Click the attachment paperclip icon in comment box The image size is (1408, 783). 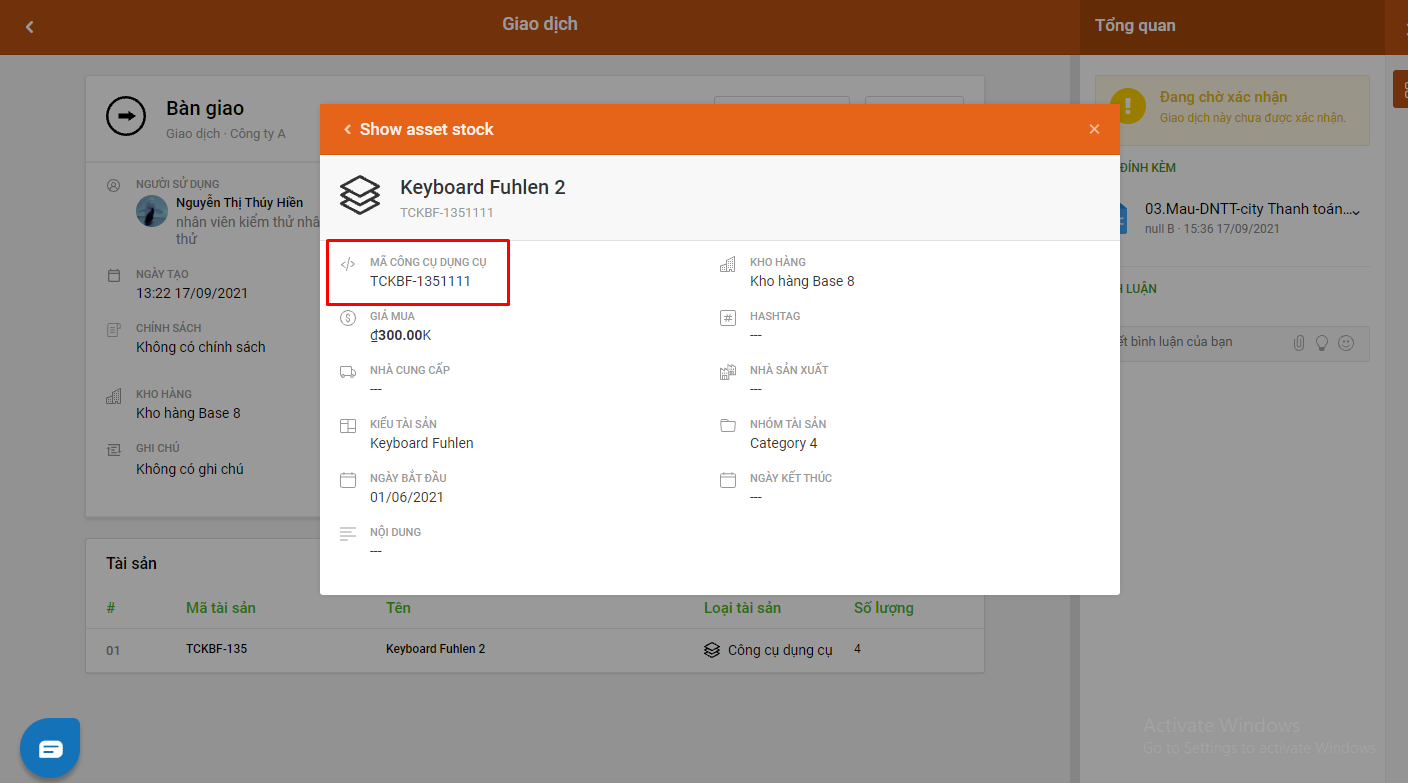tap(1299, 343)
